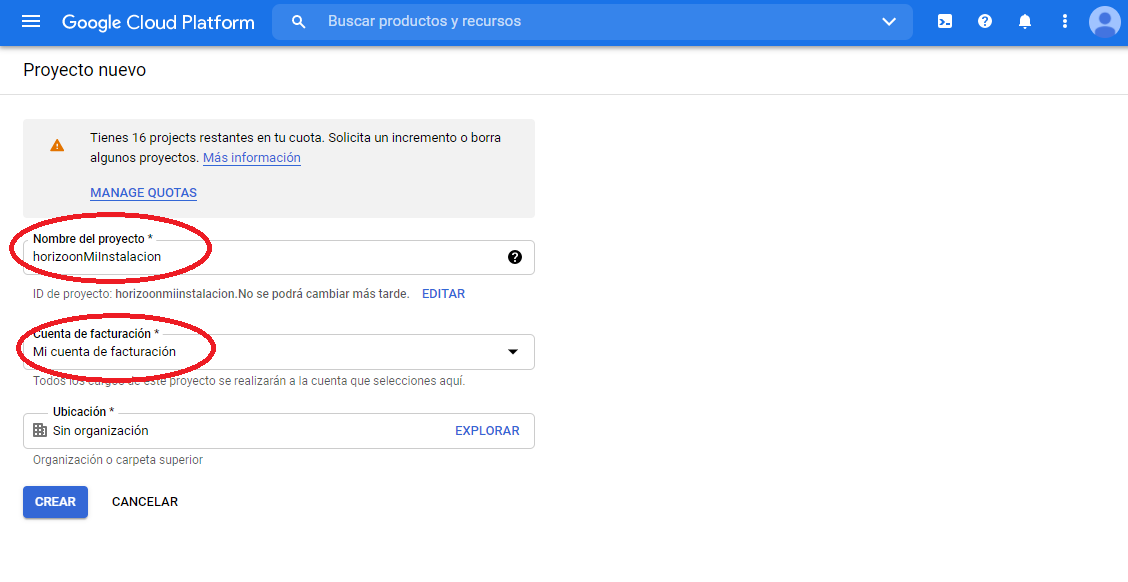Open the three-dot settings menu

(1065, 22)
